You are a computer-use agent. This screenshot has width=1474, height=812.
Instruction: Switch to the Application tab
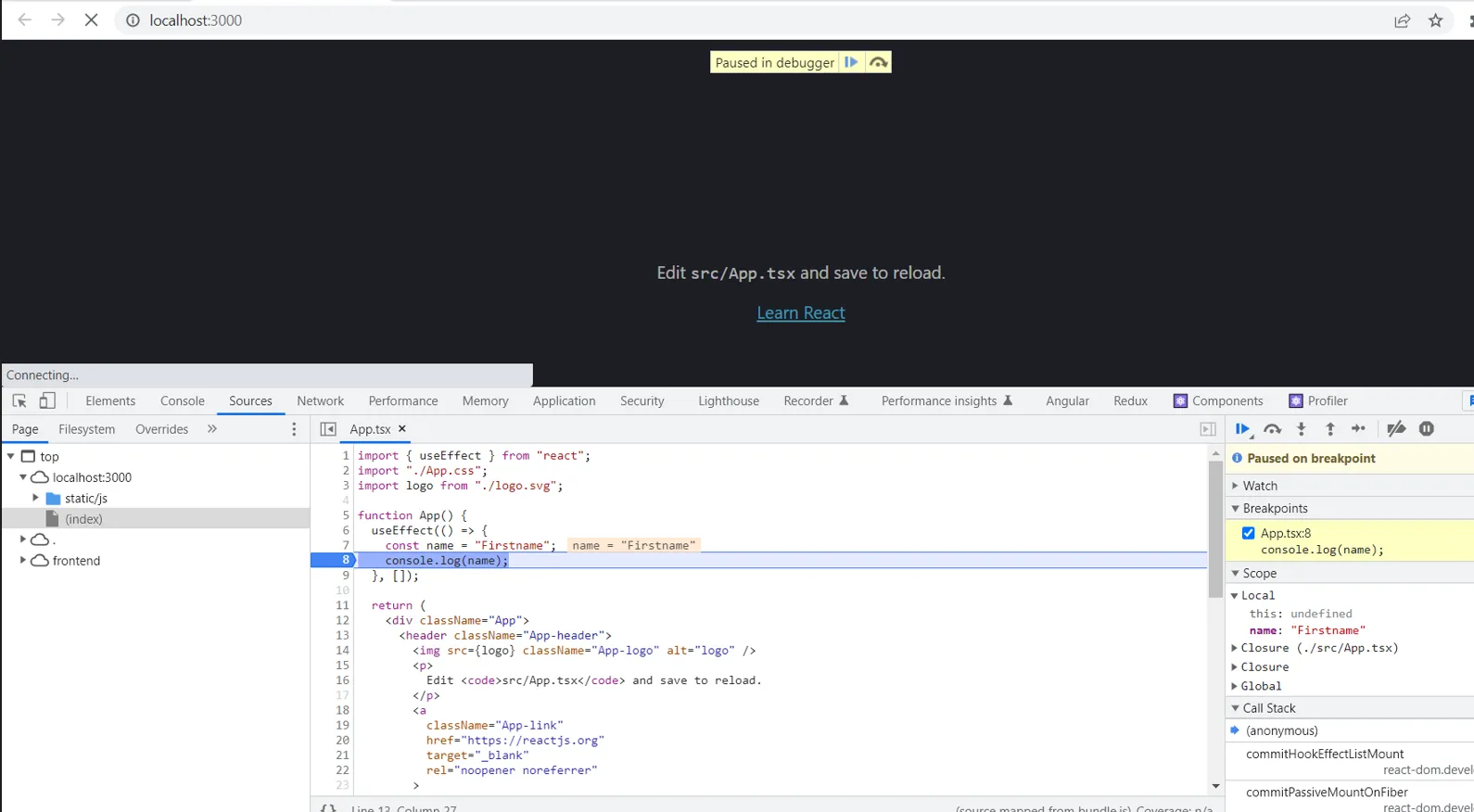(565, 400)
